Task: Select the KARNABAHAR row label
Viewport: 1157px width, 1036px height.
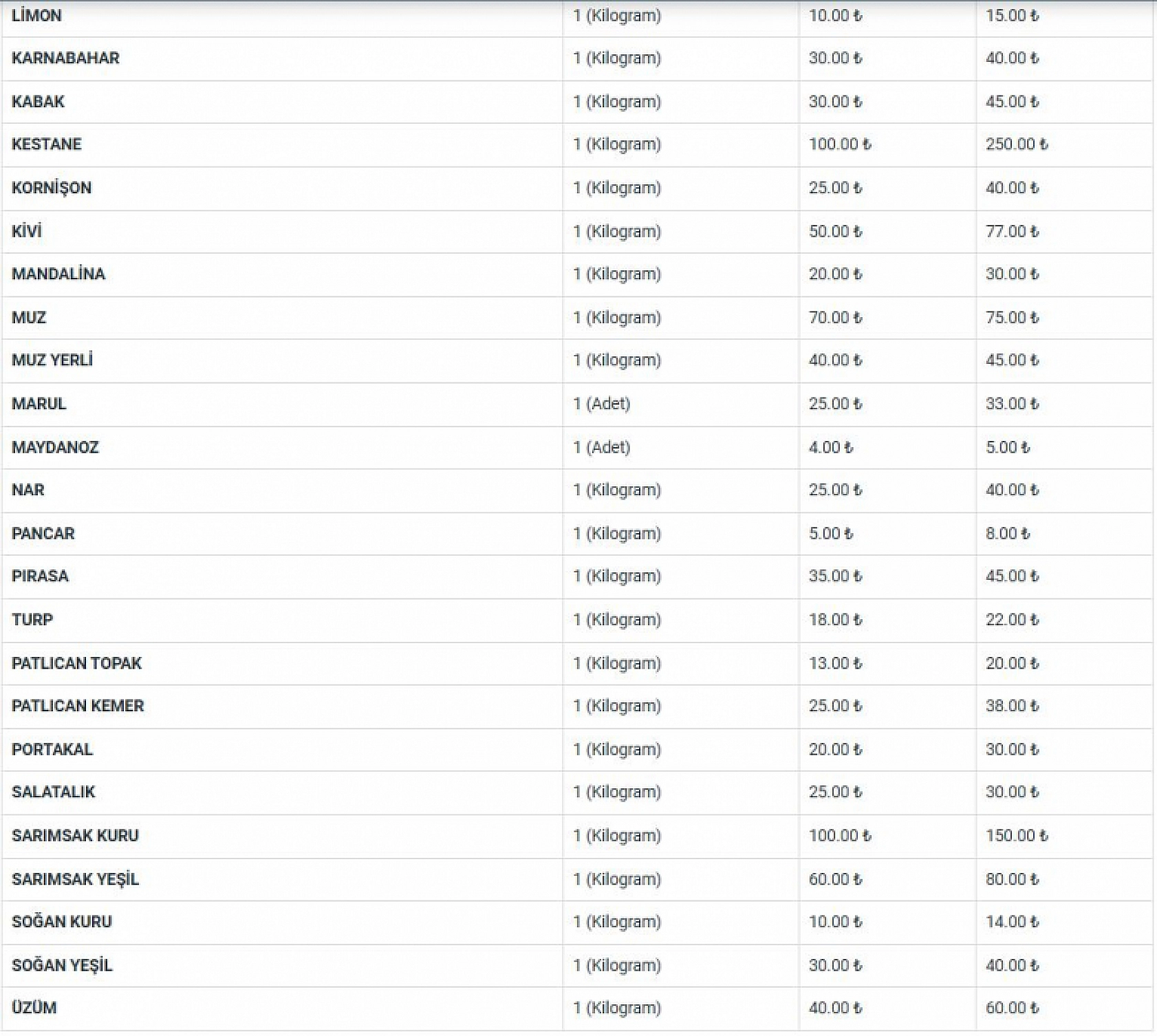Action: (x=65, y=58)
